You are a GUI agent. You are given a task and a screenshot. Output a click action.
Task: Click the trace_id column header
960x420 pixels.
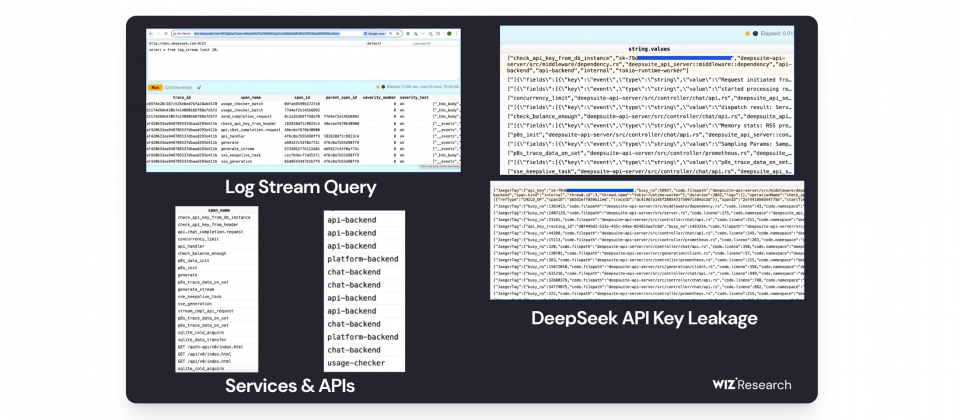click(x=182, y=97)
